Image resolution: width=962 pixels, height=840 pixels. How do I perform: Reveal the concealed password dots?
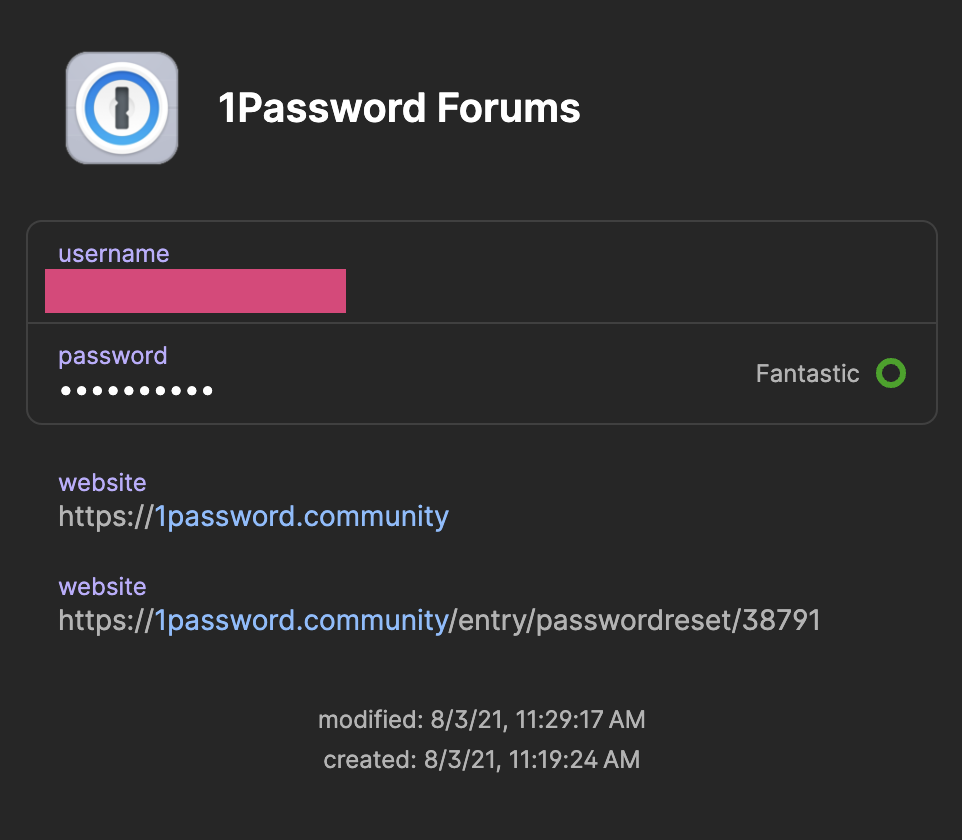tap(136, 390)
